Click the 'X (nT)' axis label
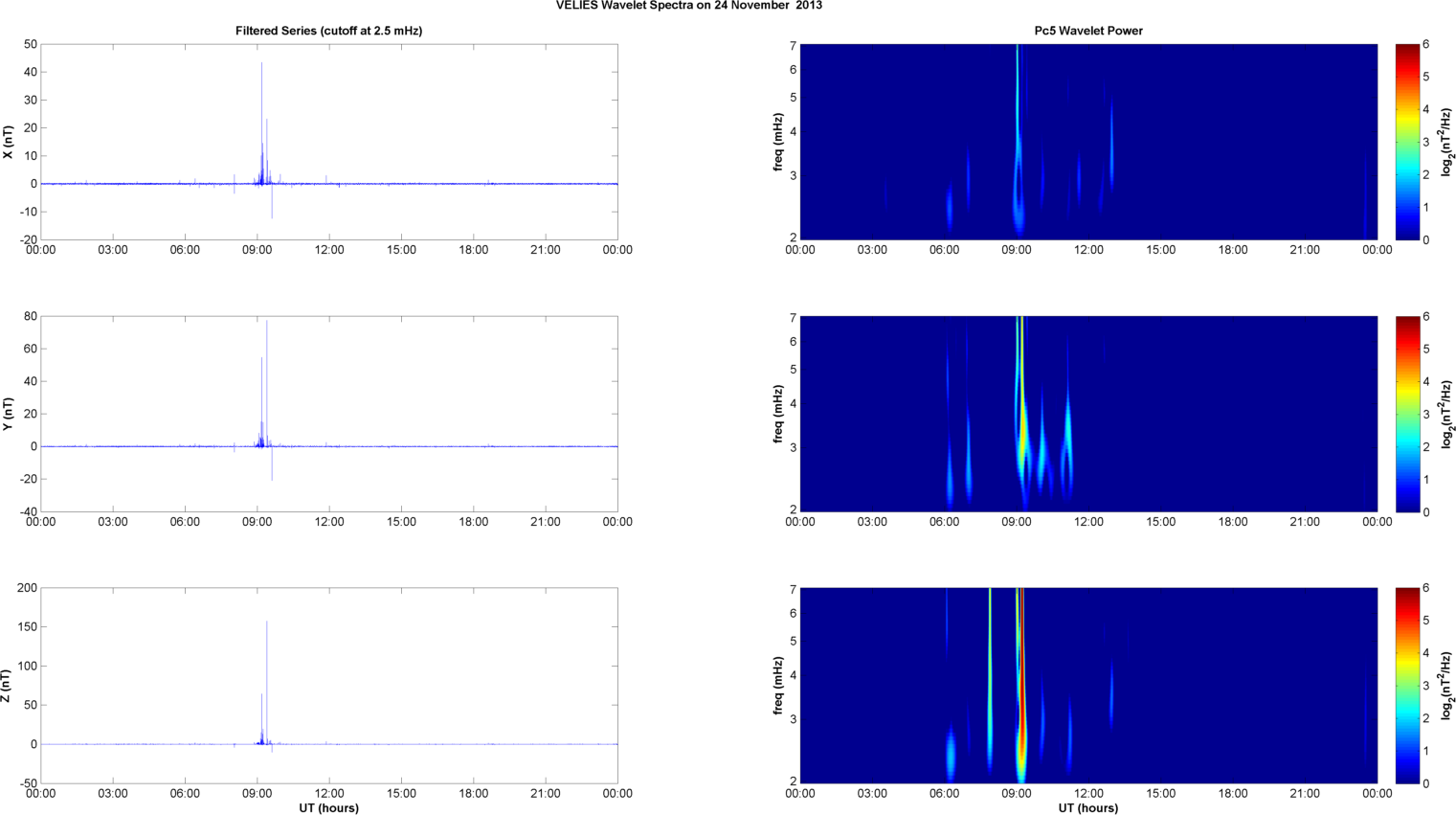Screen dimensions: 1456x815 click(x=9, y=142)
